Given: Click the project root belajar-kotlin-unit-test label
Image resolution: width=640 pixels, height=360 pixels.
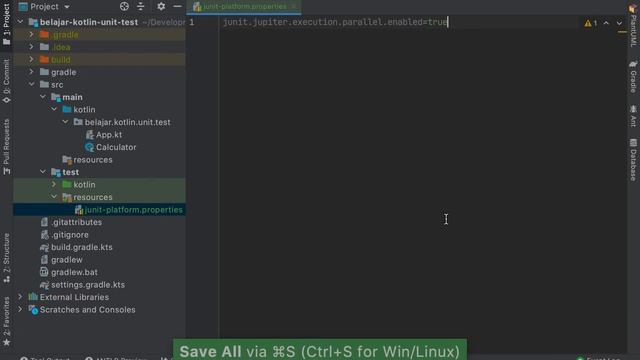Looking at the screenshot, I should coord(89,22).
